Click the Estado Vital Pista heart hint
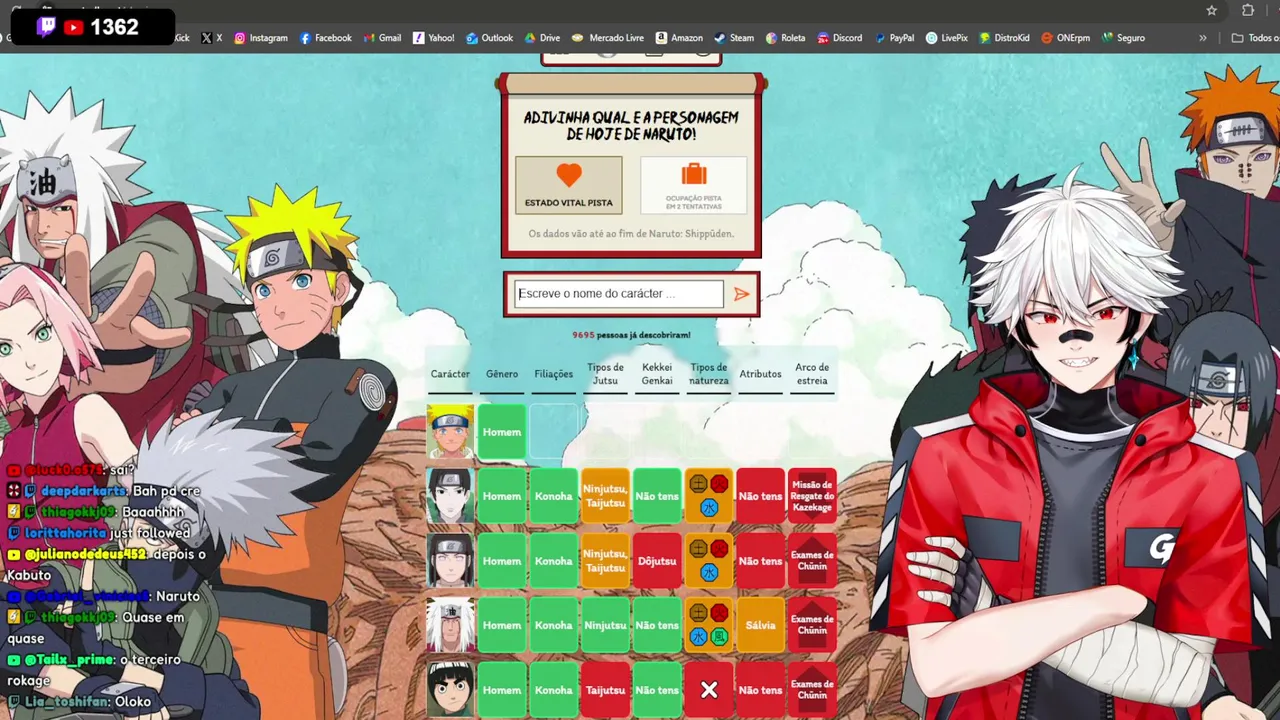Image resolution: width=1280 pixels, height=720 pixels. [x=569, y=185]
